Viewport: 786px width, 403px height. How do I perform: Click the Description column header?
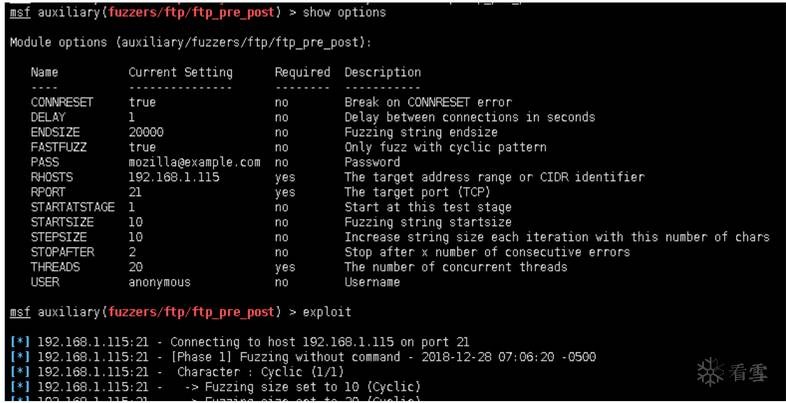[382, 72]
